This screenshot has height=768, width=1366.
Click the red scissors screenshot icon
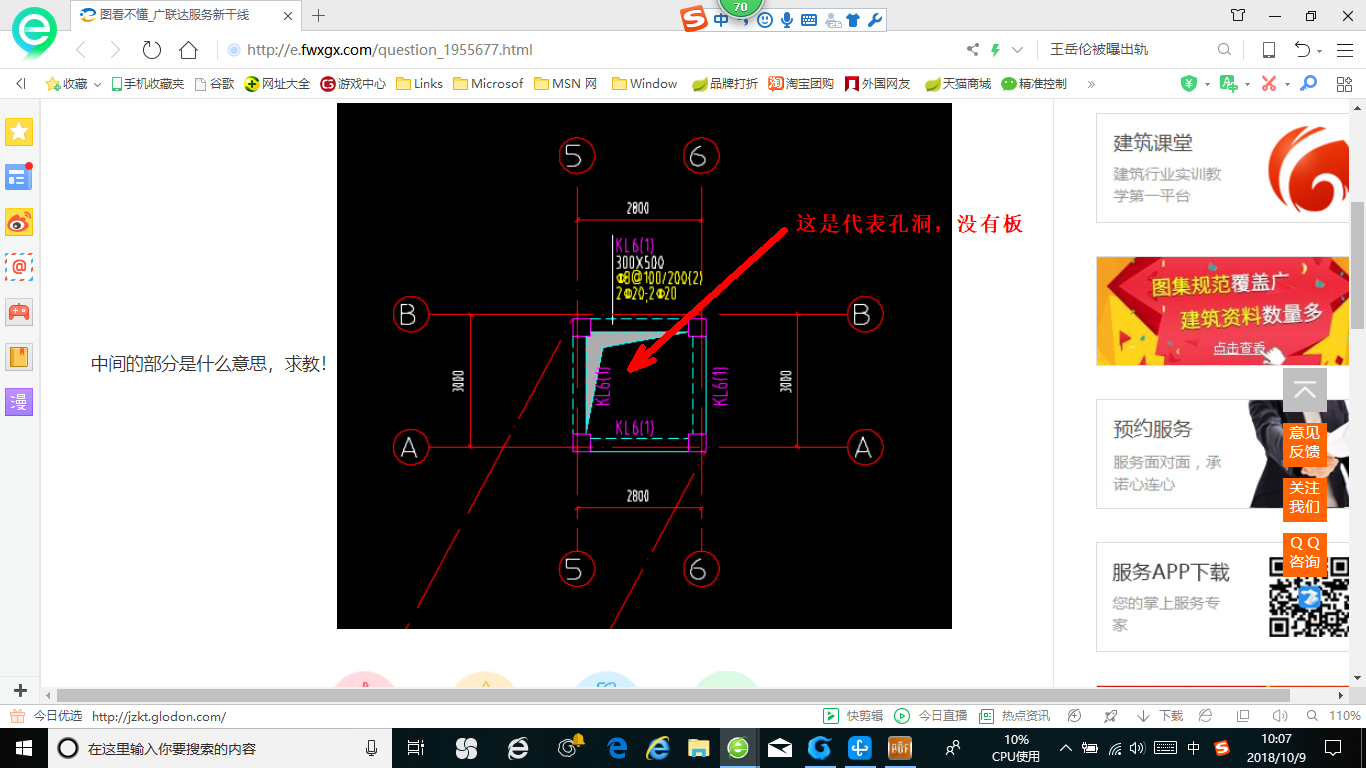click(1268, 84)
